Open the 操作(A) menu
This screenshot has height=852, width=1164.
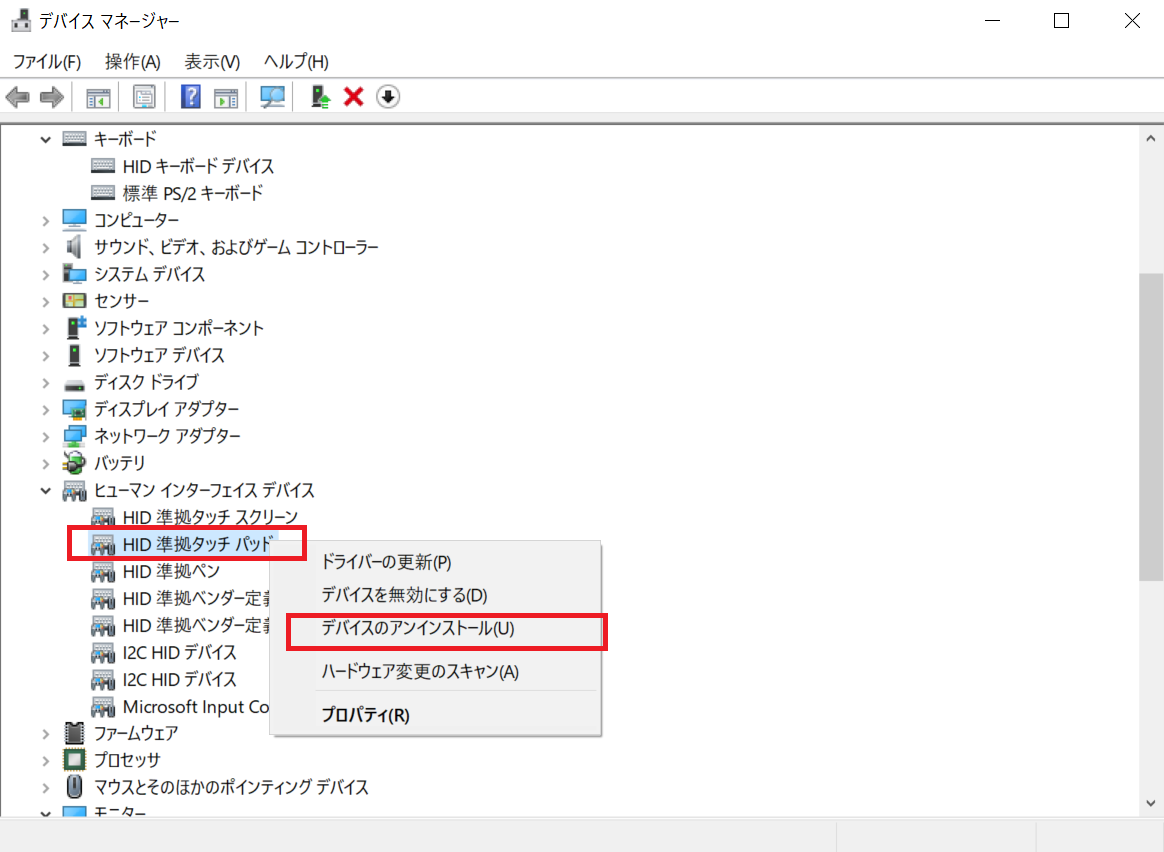[132, 62]
